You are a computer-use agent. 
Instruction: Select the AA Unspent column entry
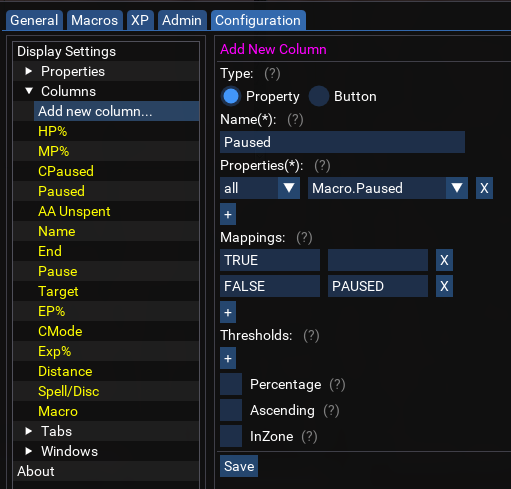pos(74,211)
